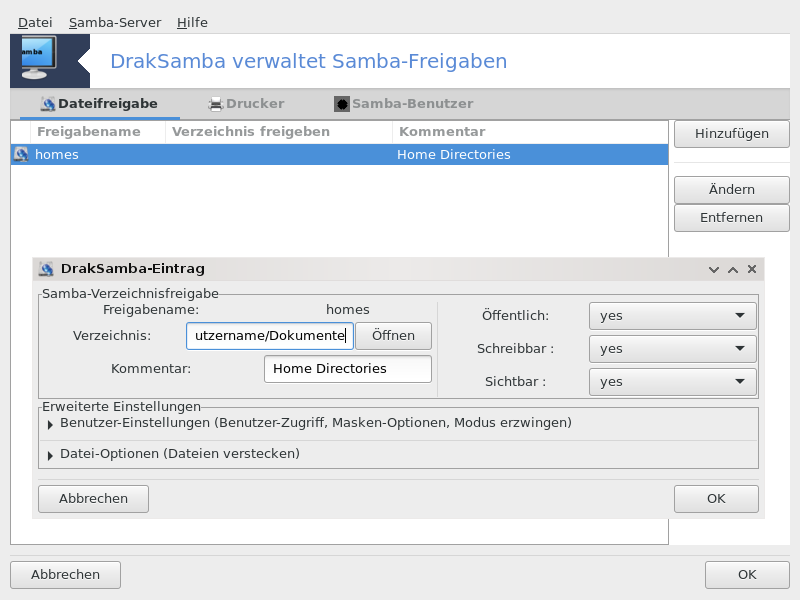Click the DrakSamba monitor logo icon

[x=39, y=59]
